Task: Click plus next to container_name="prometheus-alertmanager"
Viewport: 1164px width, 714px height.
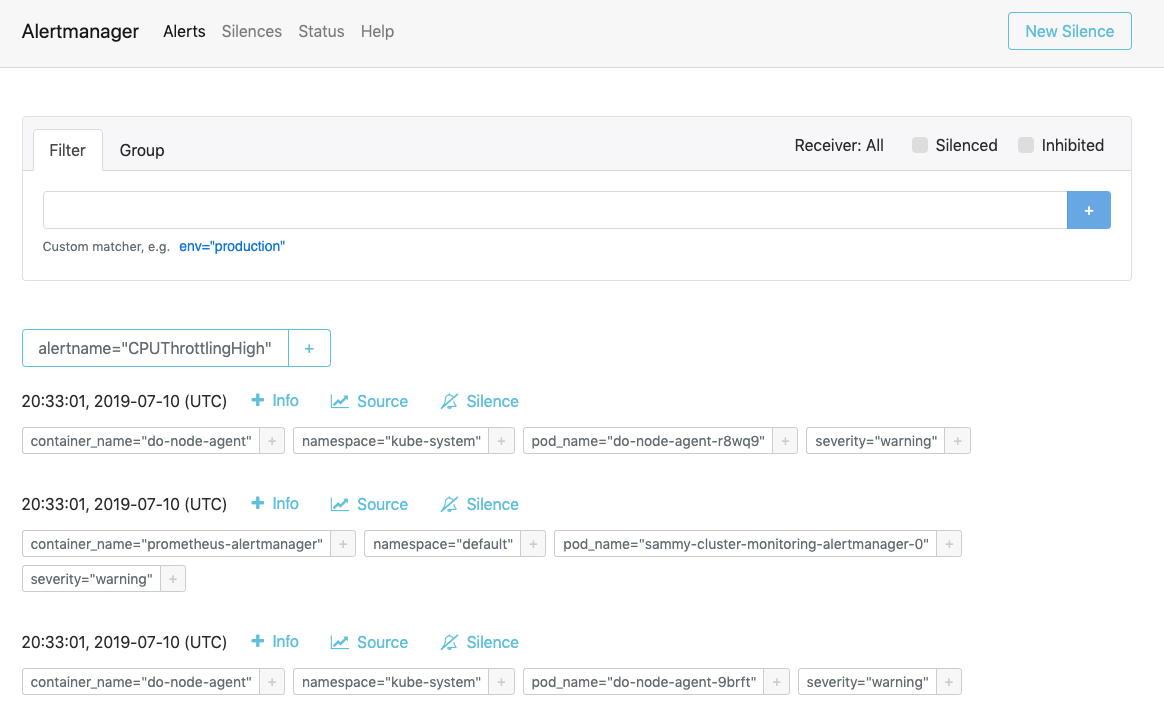Action: pyautogui.click(x=343, y=544)
